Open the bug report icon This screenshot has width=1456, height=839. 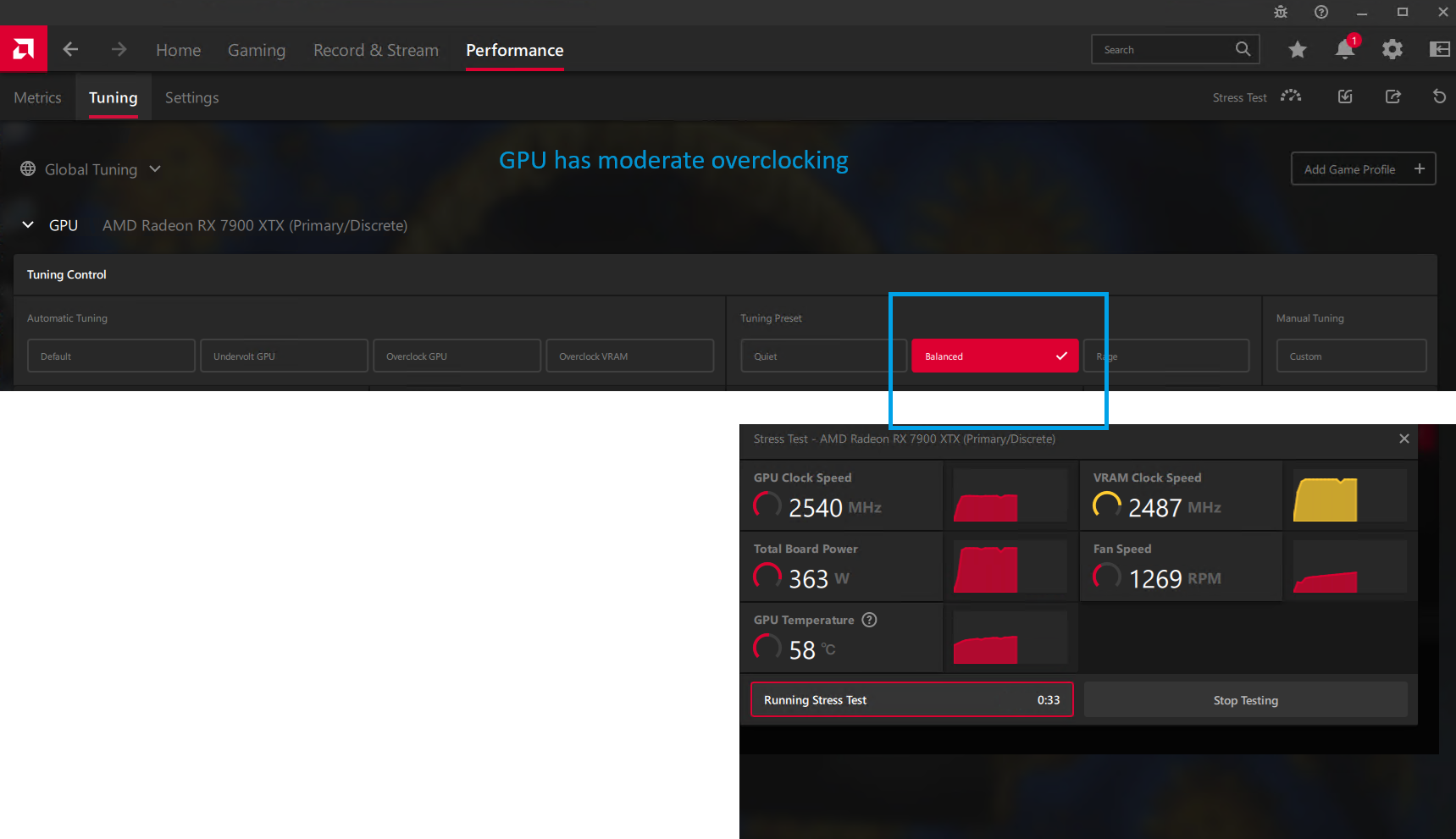1281,12
